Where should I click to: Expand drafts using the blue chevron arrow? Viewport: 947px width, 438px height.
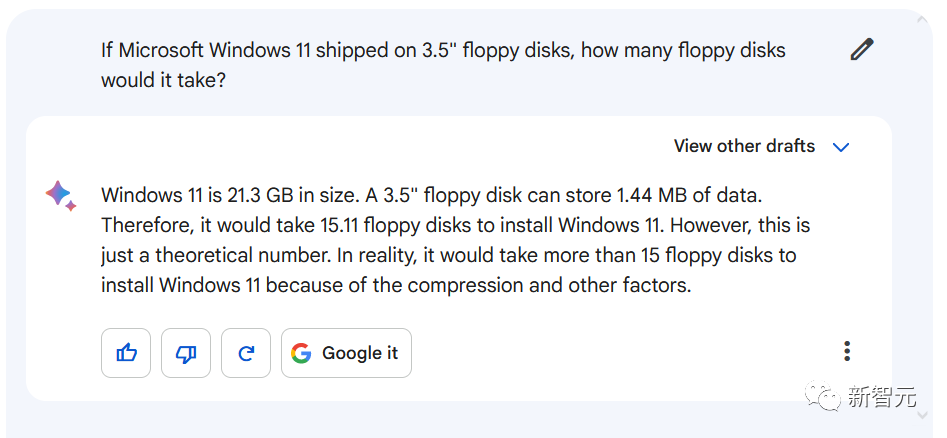point(841,147)
